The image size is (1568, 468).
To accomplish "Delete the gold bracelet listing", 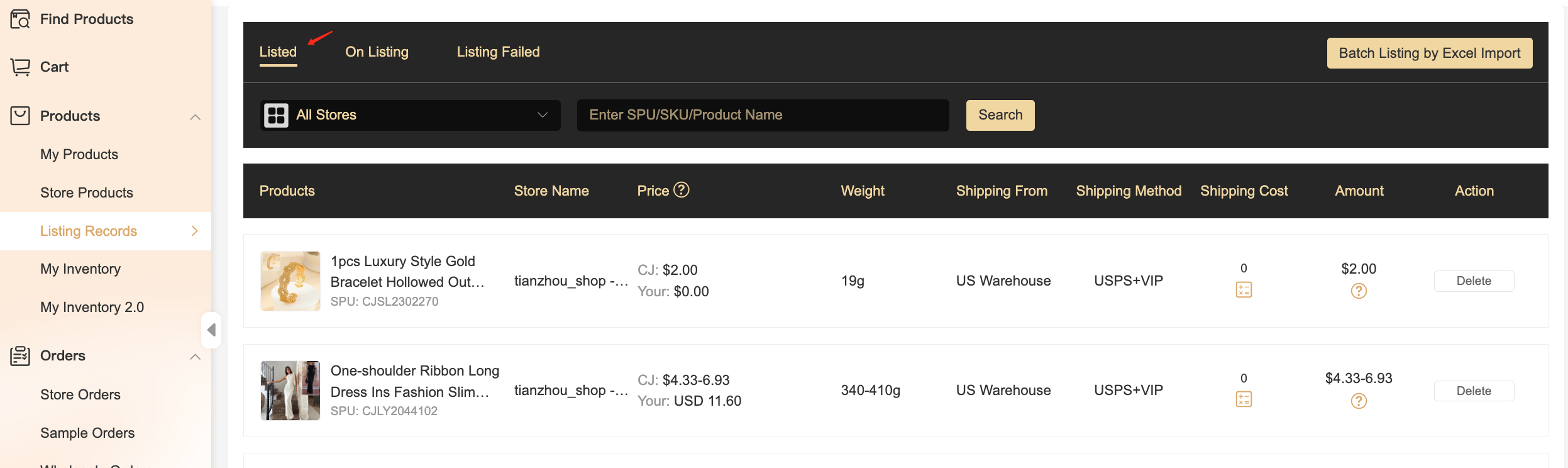I will pos(1474,281).
